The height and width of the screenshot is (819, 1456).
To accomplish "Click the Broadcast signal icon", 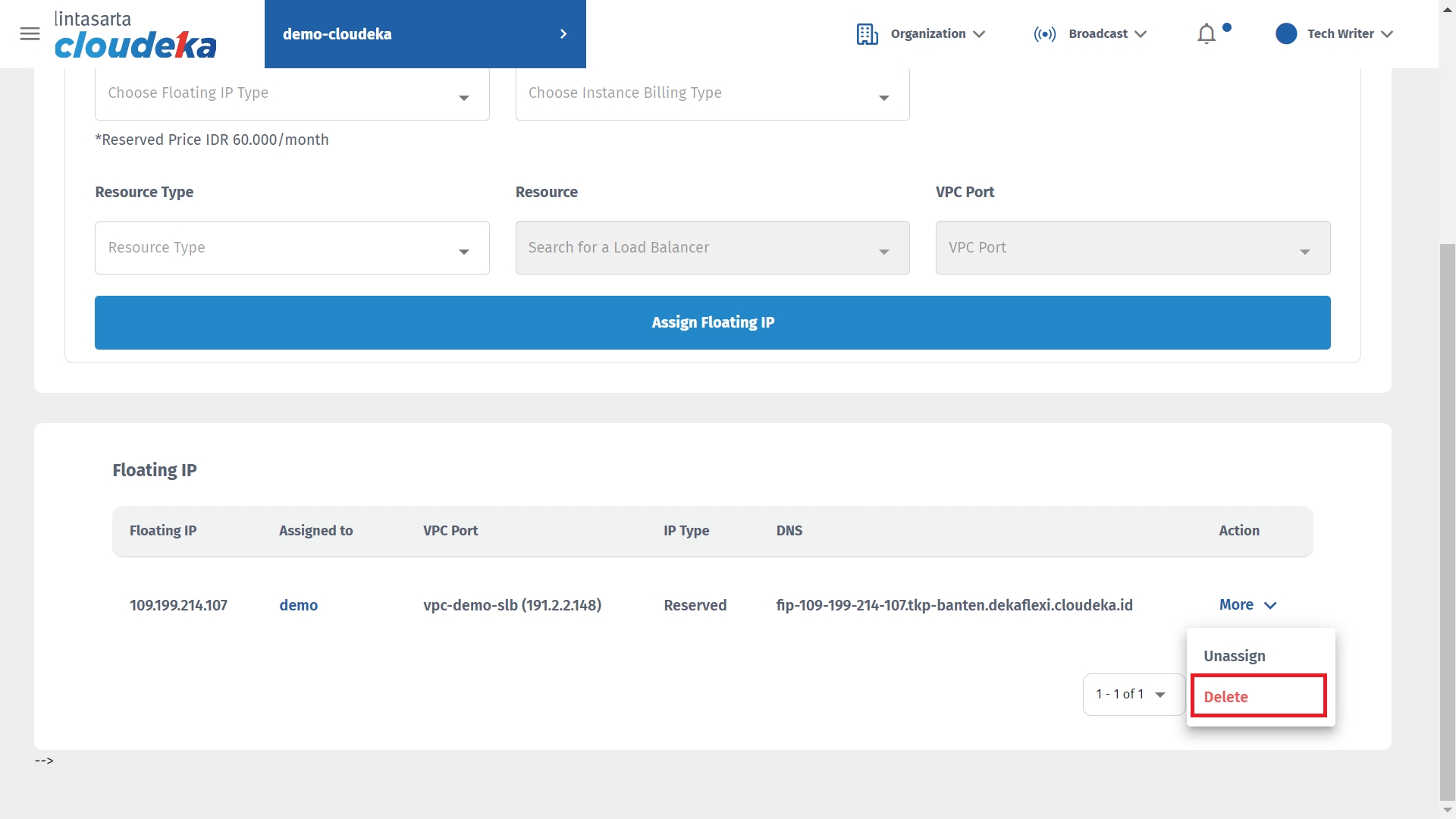I will [1044, 34].
